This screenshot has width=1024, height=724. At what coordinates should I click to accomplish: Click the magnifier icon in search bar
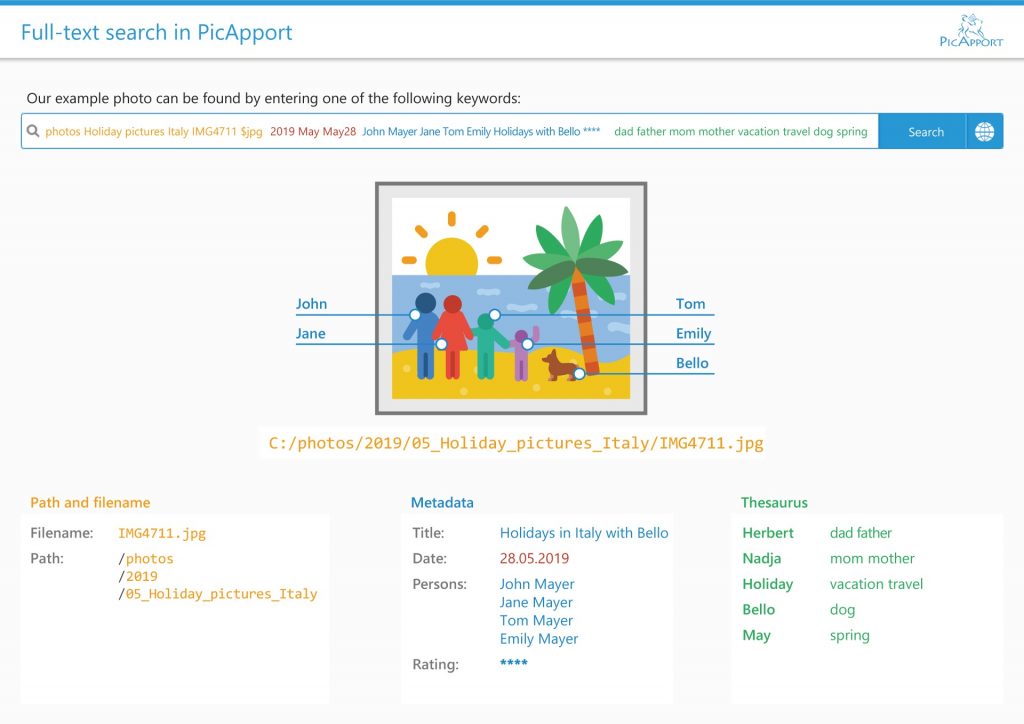click(33, 131)
